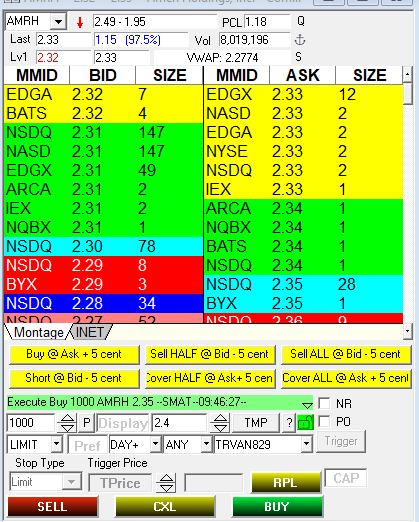Click the IEX 2.33 ask row

coord(303,189)
